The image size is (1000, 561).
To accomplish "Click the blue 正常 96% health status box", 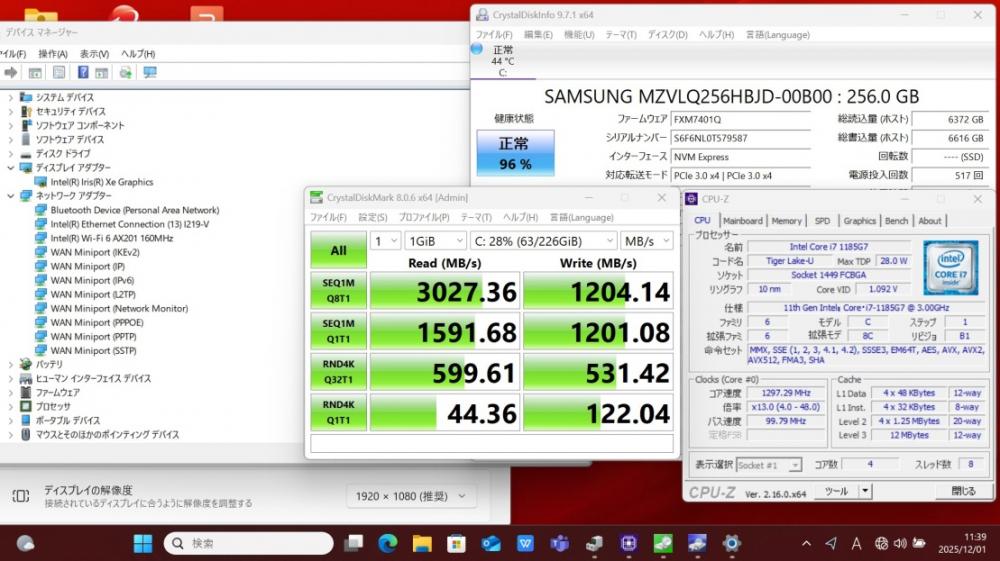I will pyautogui.click(x=515, y=154).
